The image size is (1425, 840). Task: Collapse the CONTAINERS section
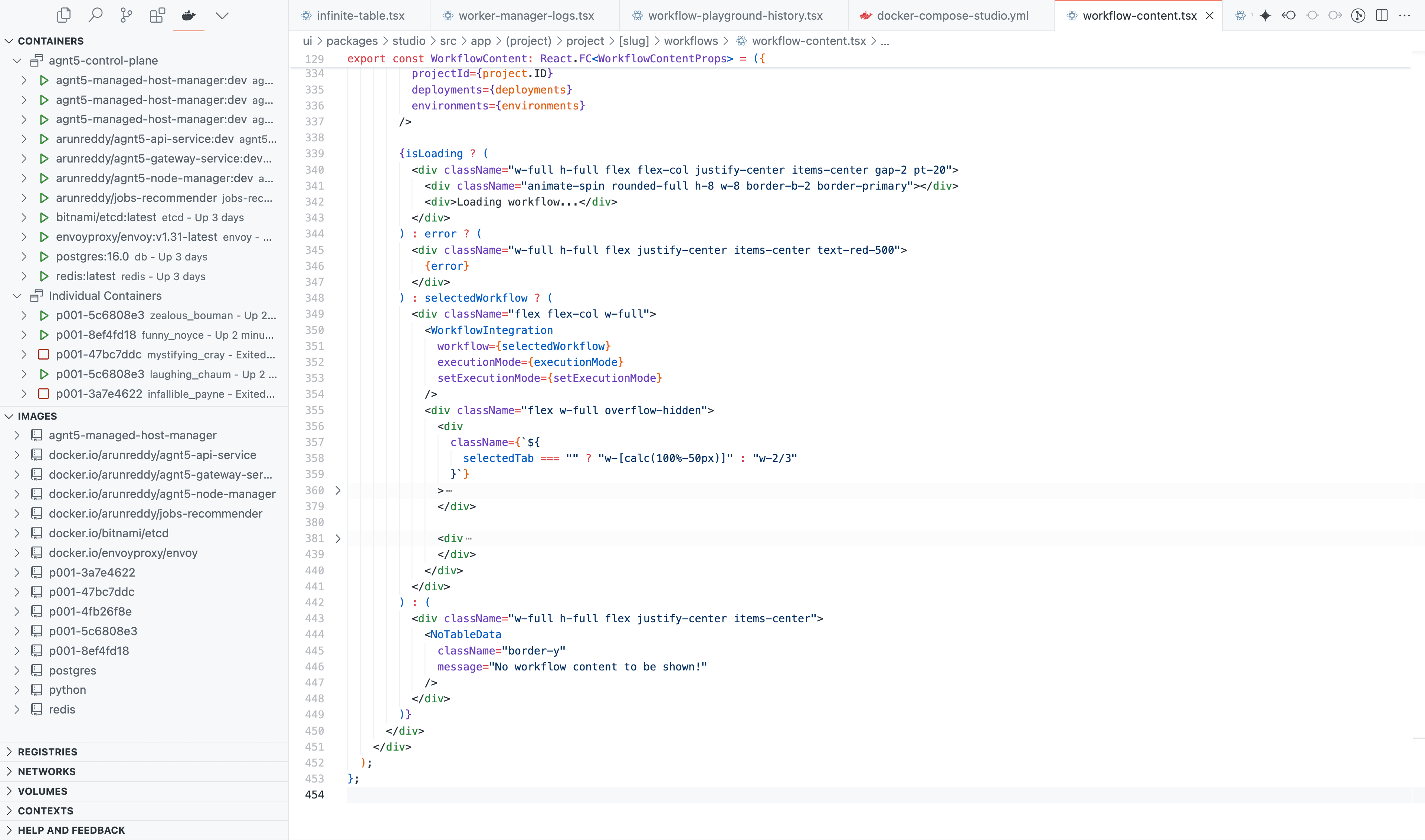[9, 41]
